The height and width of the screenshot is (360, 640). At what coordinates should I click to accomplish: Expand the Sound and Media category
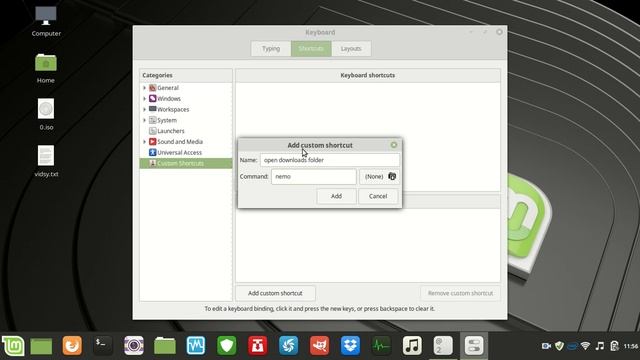click(x=144, y=142)
